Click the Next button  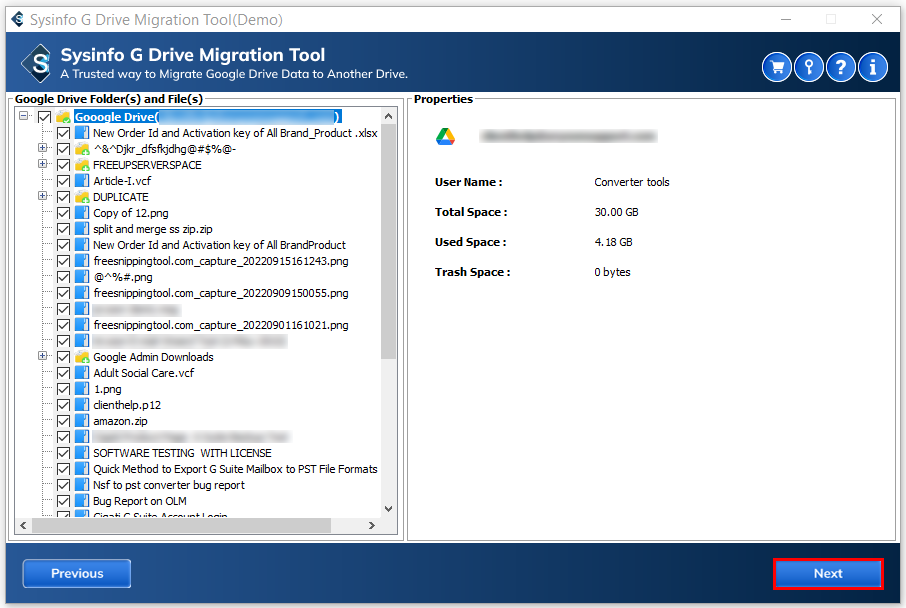coord(828,574)
